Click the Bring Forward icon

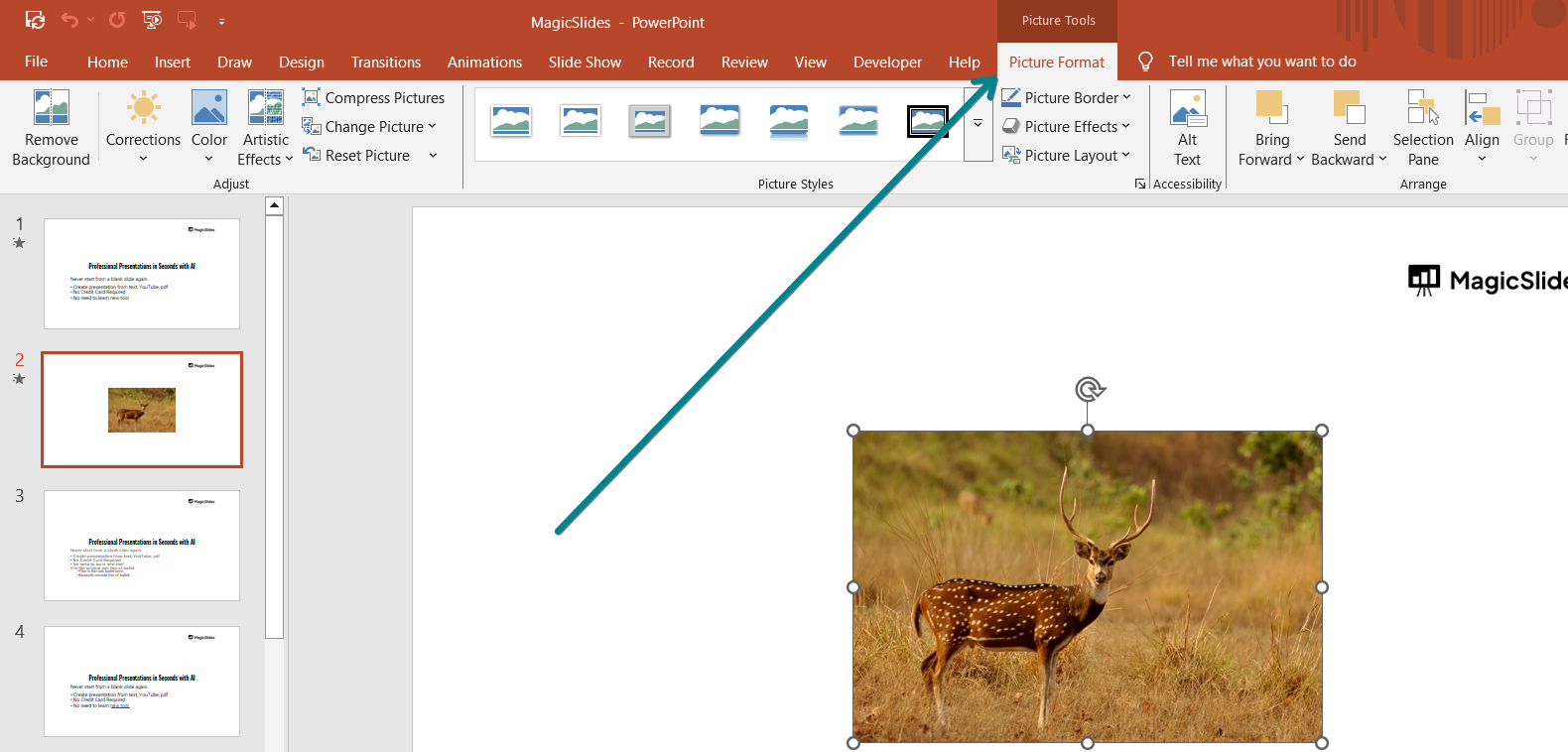coord(1270,107)
